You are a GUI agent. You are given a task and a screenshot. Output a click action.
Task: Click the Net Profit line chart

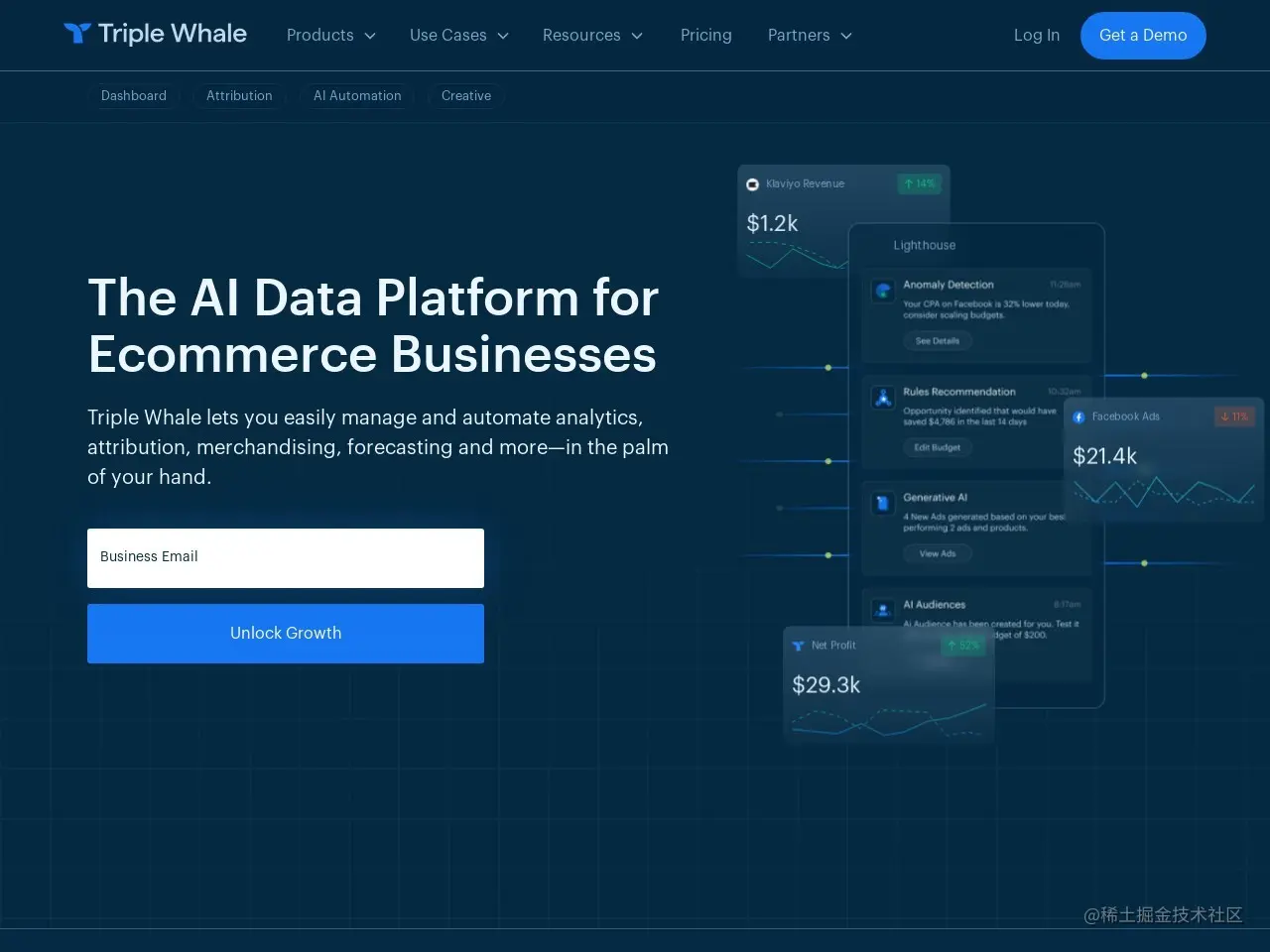point(889,721)
